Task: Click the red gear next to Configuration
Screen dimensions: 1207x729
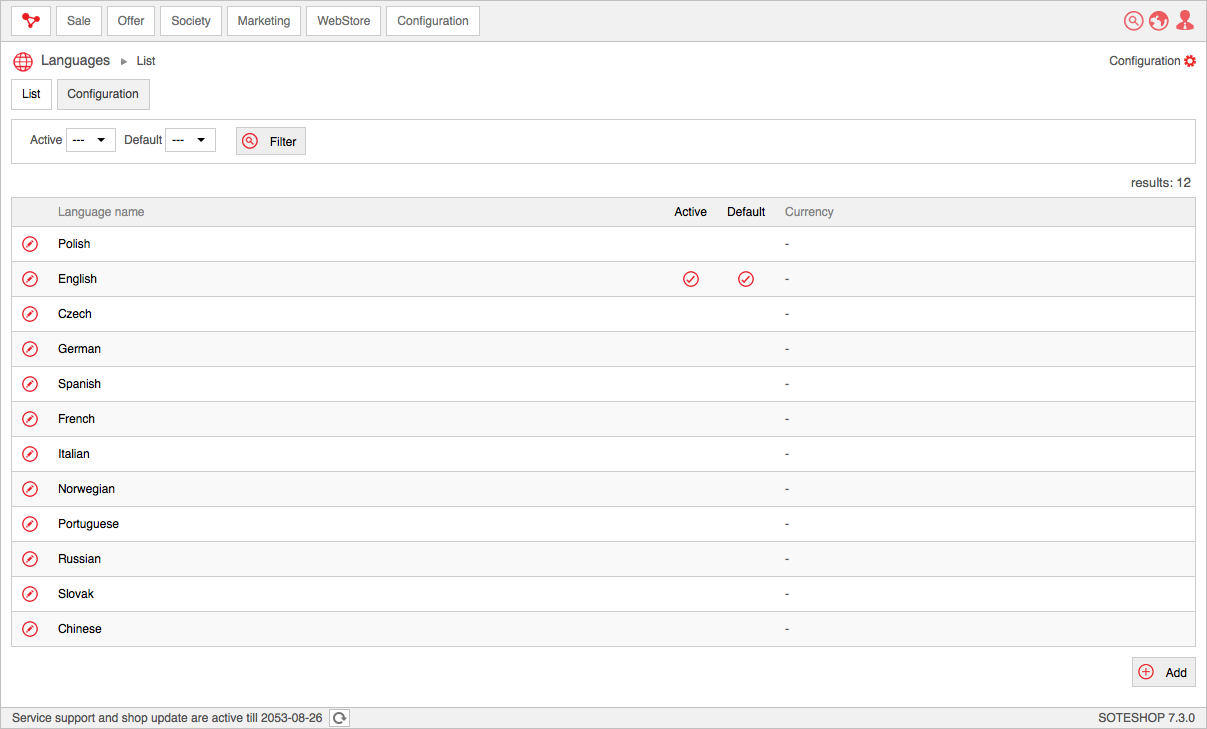Action: [x=1190, y=61]
